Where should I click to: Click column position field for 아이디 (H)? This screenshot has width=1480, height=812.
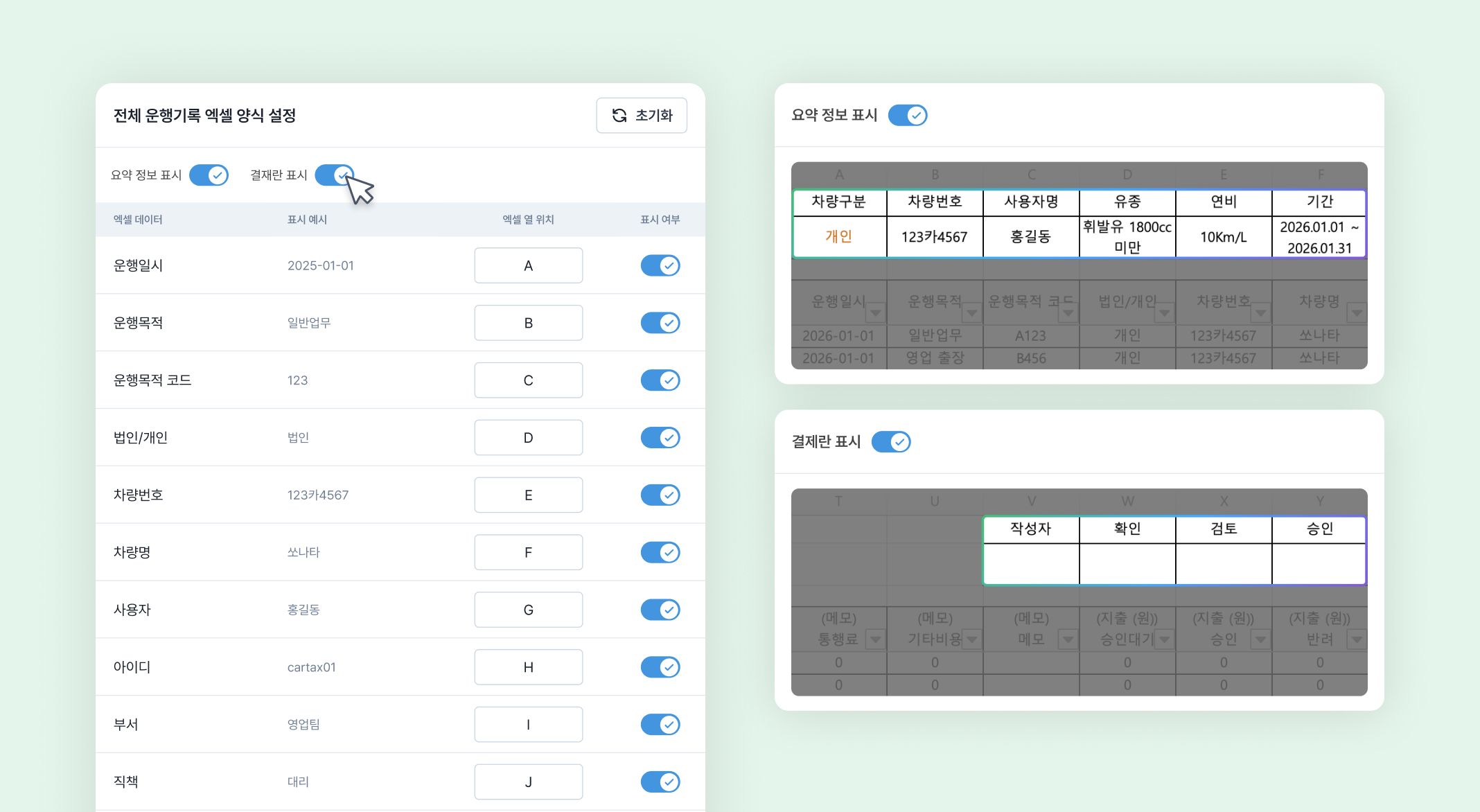click(x=528, y=667)
